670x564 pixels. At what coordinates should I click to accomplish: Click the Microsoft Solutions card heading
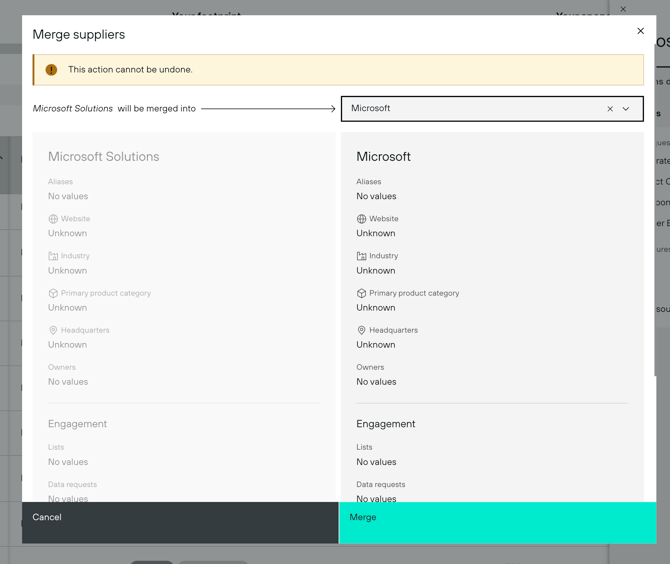click(103, 156)
